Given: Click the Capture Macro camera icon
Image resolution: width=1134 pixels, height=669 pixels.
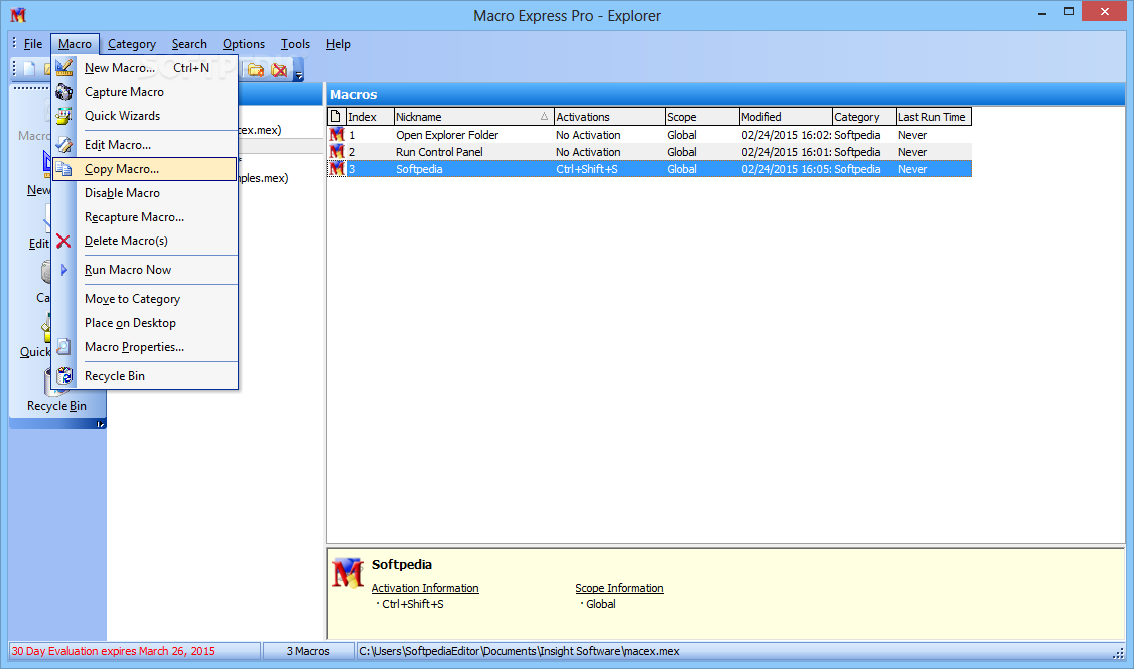Looking at the screenshot, I should [x=64, y=92].
